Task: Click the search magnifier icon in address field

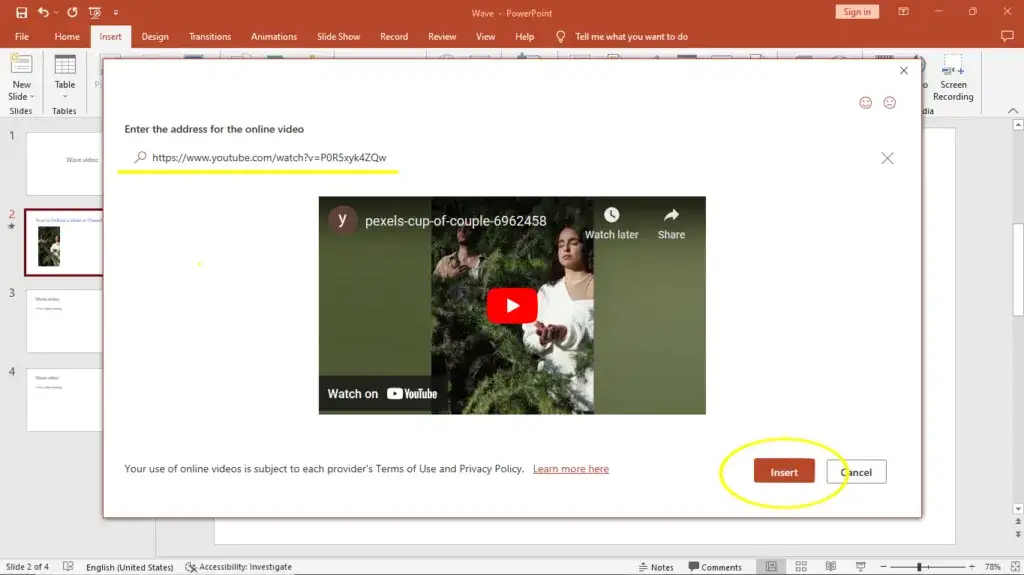Action: 140,157
